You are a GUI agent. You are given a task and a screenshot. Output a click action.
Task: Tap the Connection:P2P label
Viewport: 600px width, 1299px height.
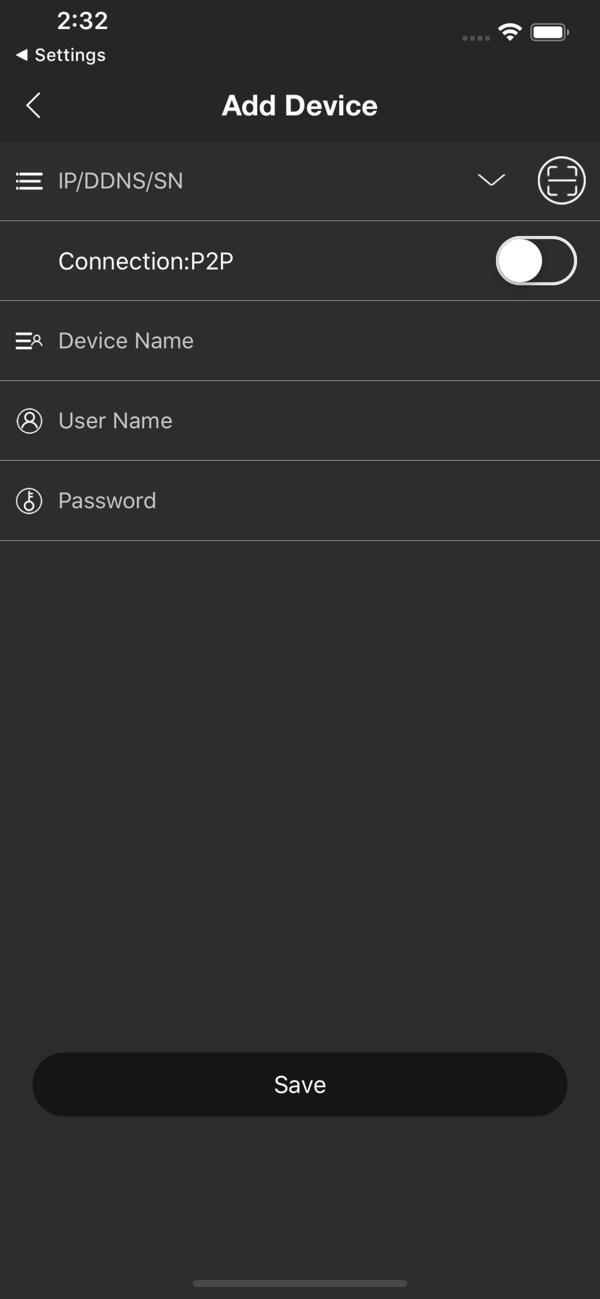click(x=146, y=261)
